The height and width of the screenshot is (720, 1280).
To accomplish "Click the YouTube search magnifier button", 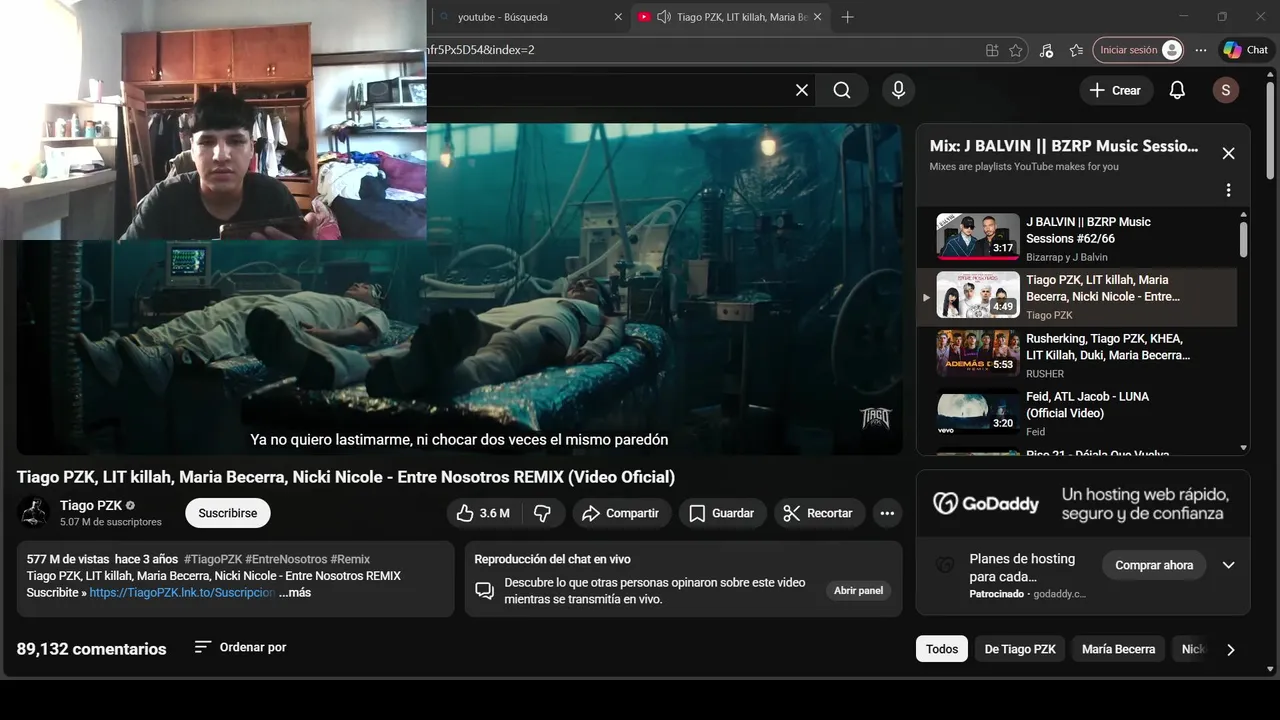I will click(842, 90).
